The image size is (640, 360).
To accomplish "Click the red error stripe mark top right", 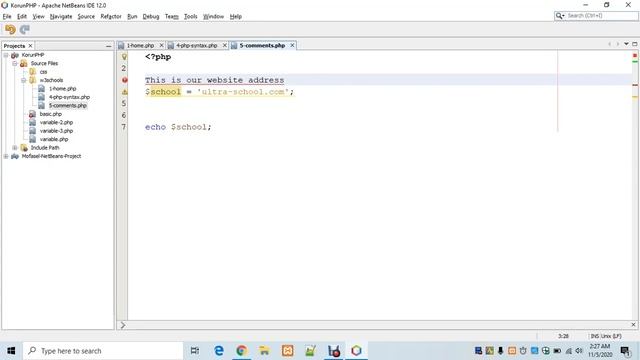I will pyautogui.click(x=635, y=55).
